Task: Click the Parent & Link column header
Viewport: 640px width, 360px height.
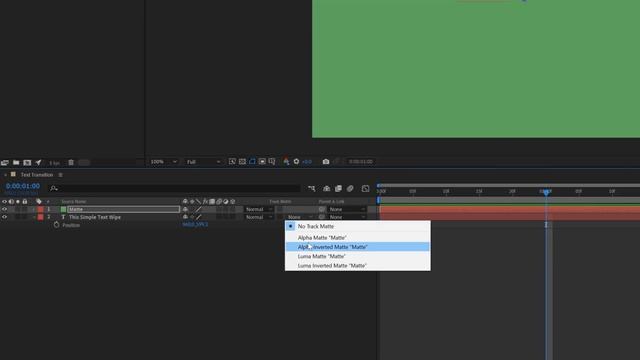Action: click(x=331, y=202)
